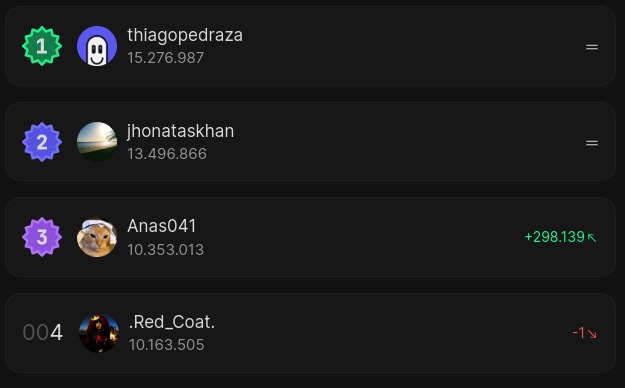
Task: Click the blue rank 2 badge
Action: click(x=42, y=142)
